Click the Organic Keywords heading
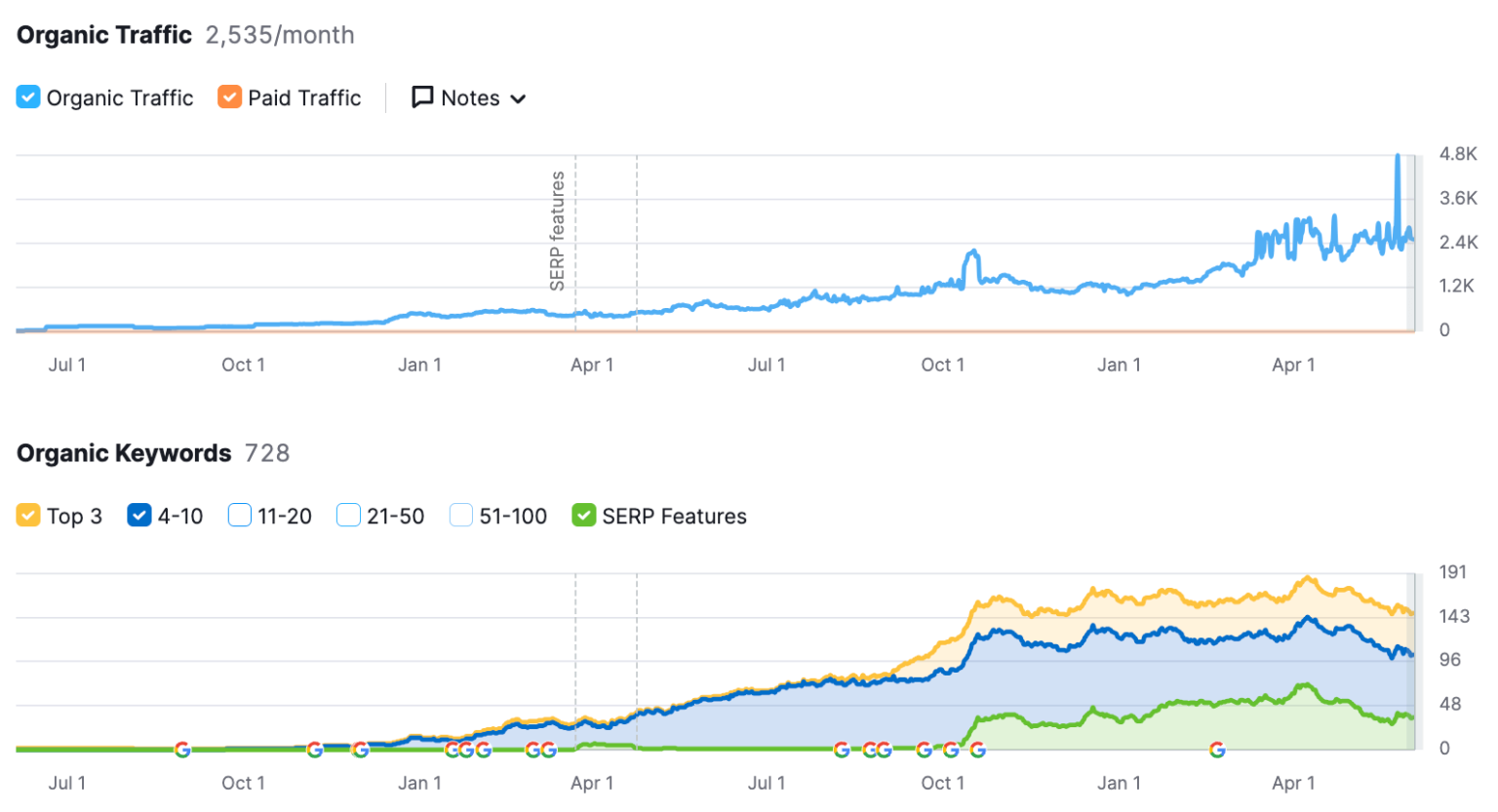 tap(124, 453)
